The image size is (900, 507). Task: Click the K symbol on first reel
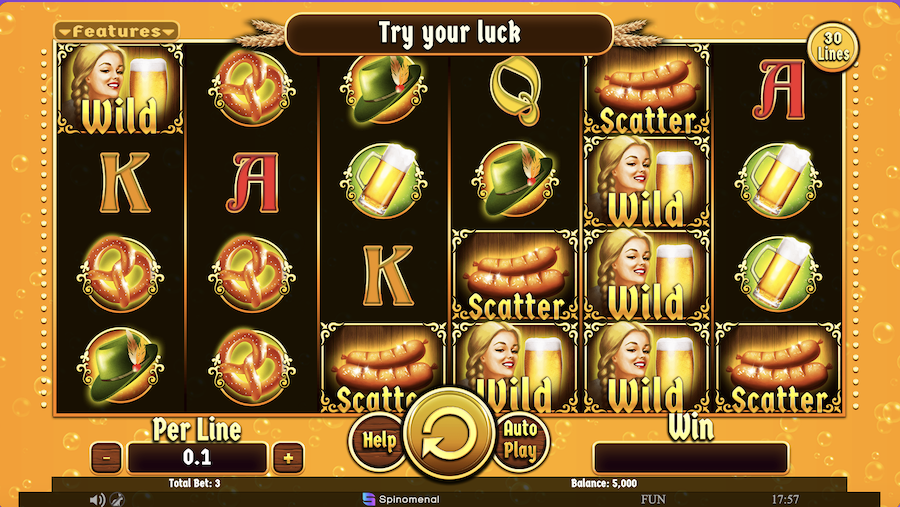(125, 183)
